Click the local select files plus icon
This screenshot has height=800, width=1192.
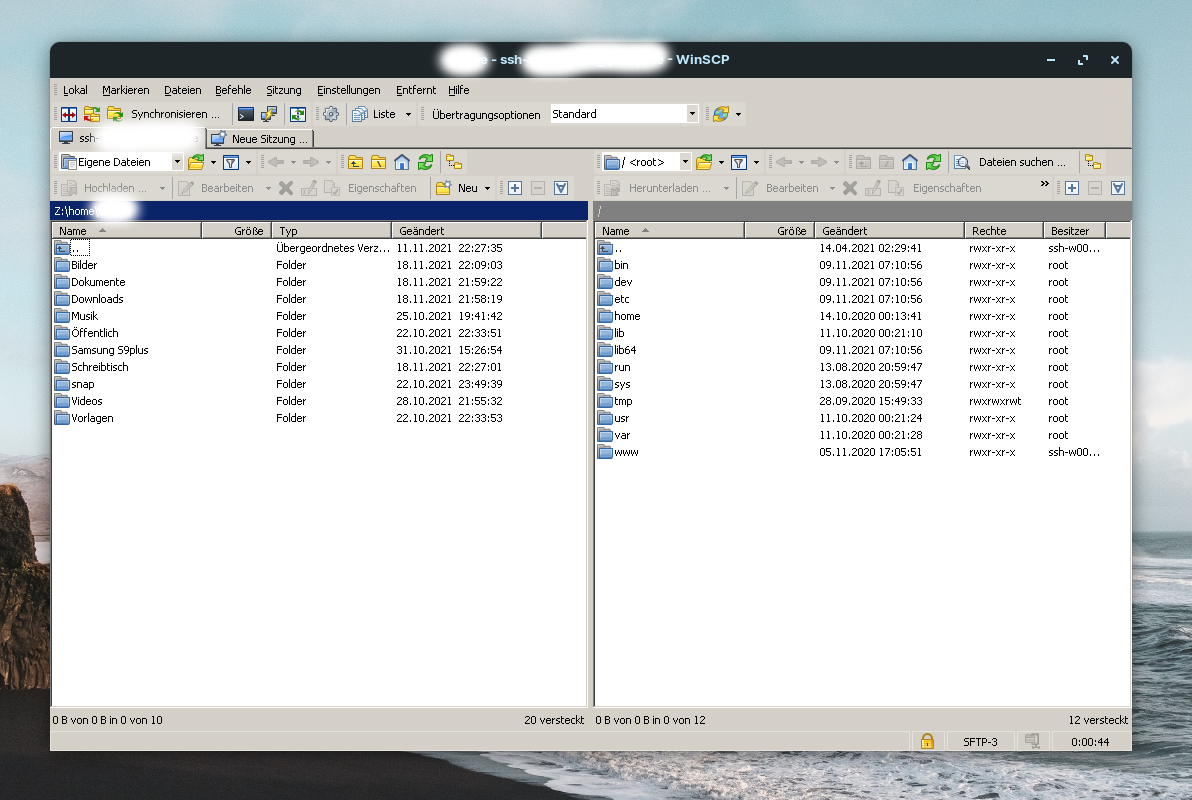(515, 188)
